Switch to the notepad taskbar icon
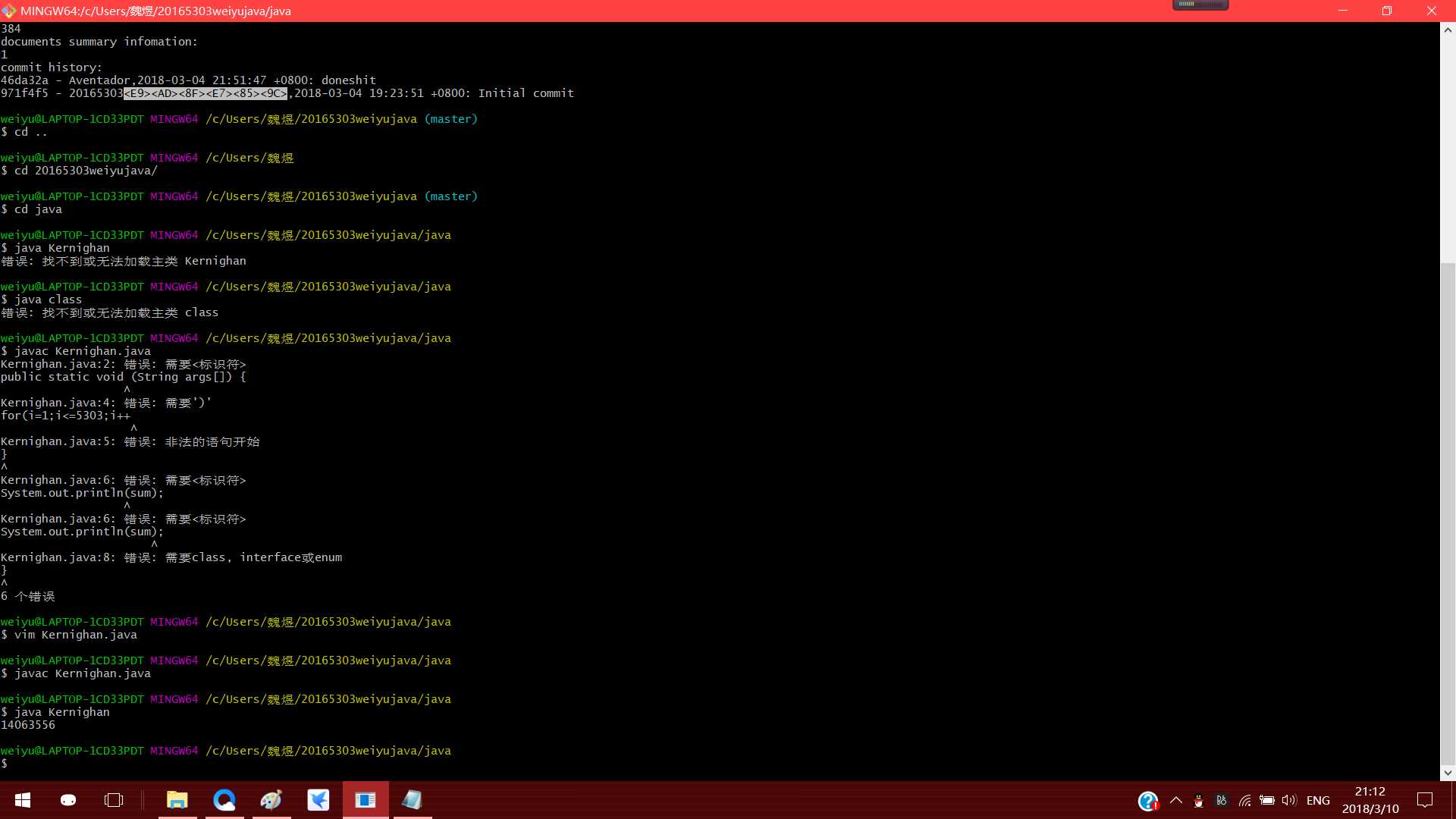 pos(412,800)
